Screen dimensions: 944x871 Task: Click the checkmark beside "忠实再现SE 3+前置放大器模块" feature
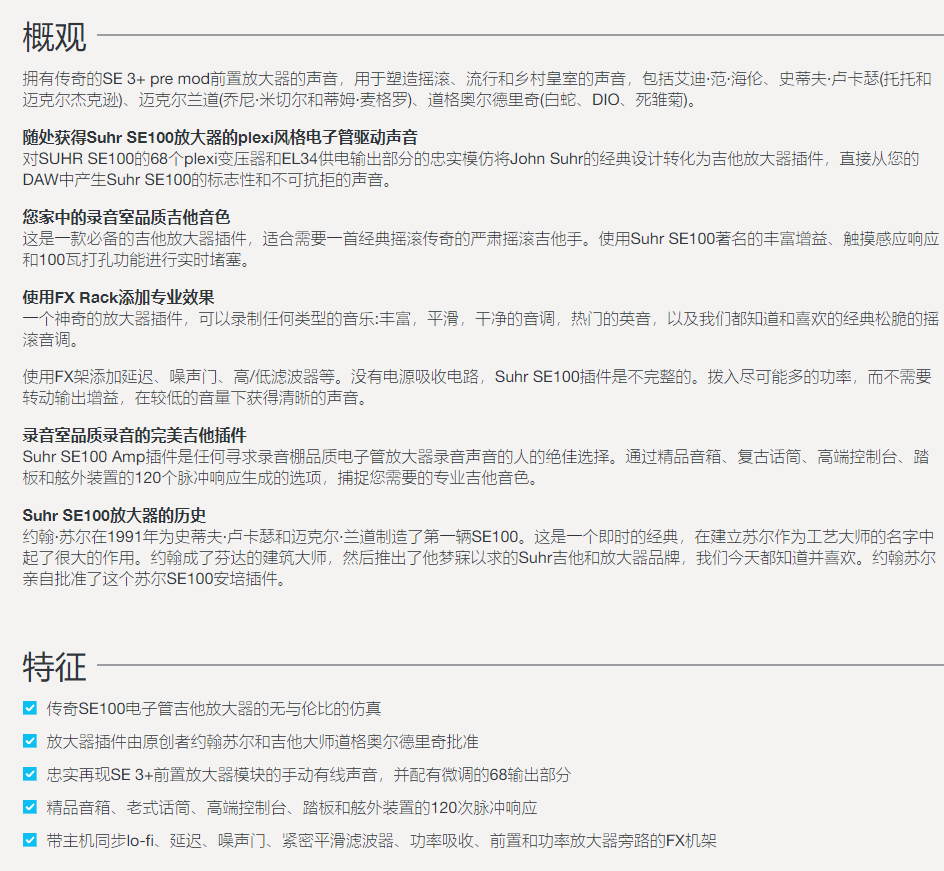[x=30, y=774]
